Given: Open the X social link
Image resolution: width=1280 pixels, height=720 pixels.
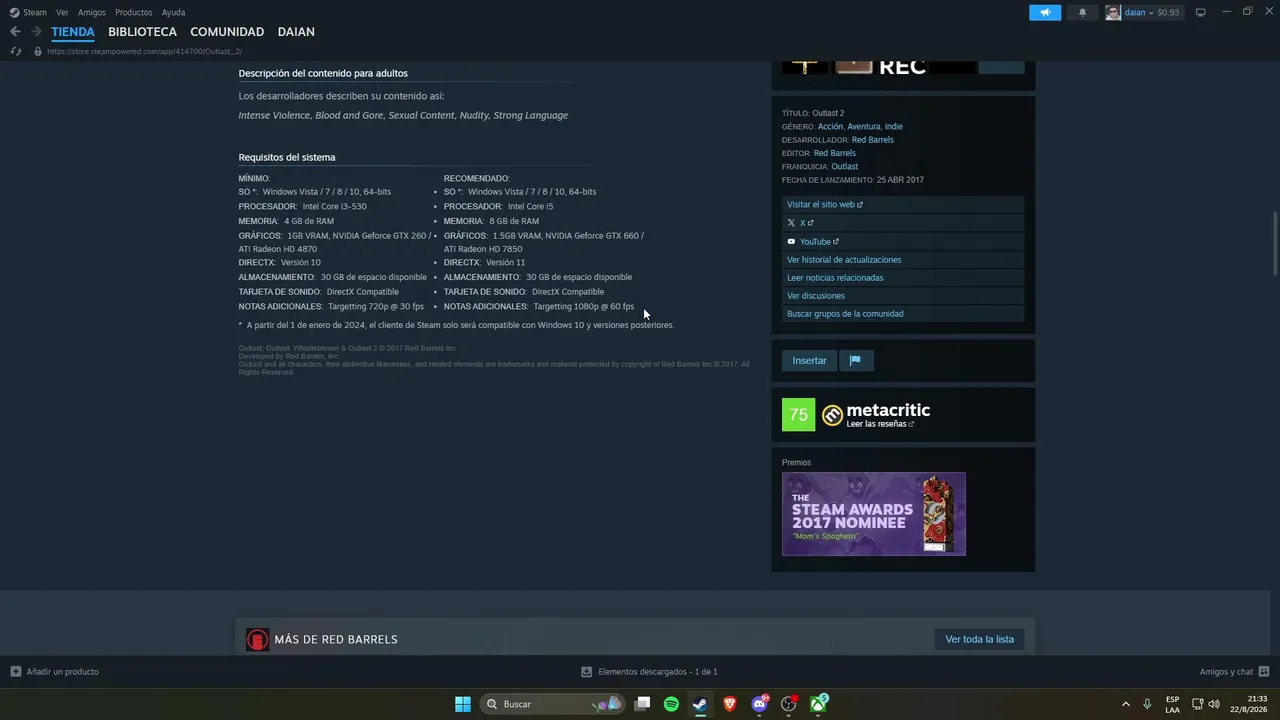Looking at the screenshot, I should (x=903, y=223).
